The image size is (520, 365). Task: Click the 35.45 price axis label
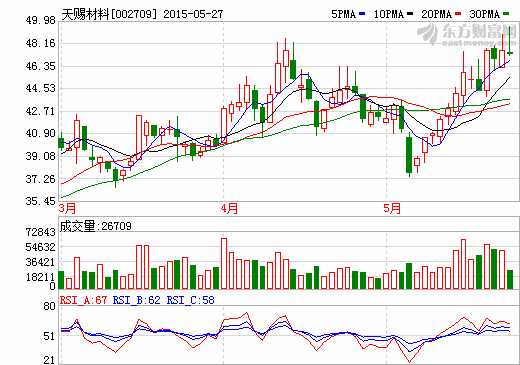point(41,201)
